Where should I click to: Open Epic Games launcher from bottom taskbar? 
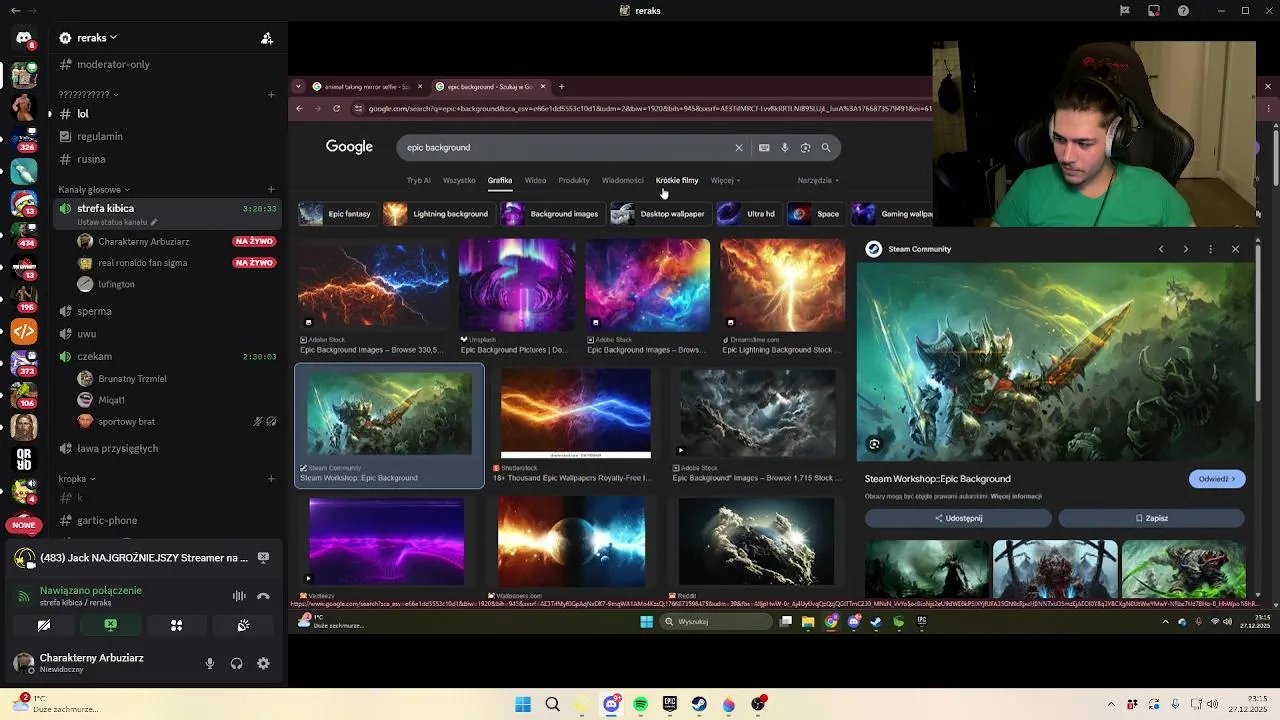[x=670, y=704]
